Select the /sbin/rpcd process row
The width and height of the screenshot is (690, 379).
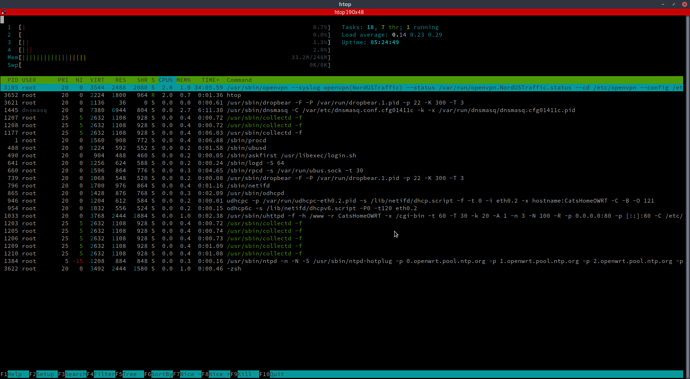click(341, 170)
